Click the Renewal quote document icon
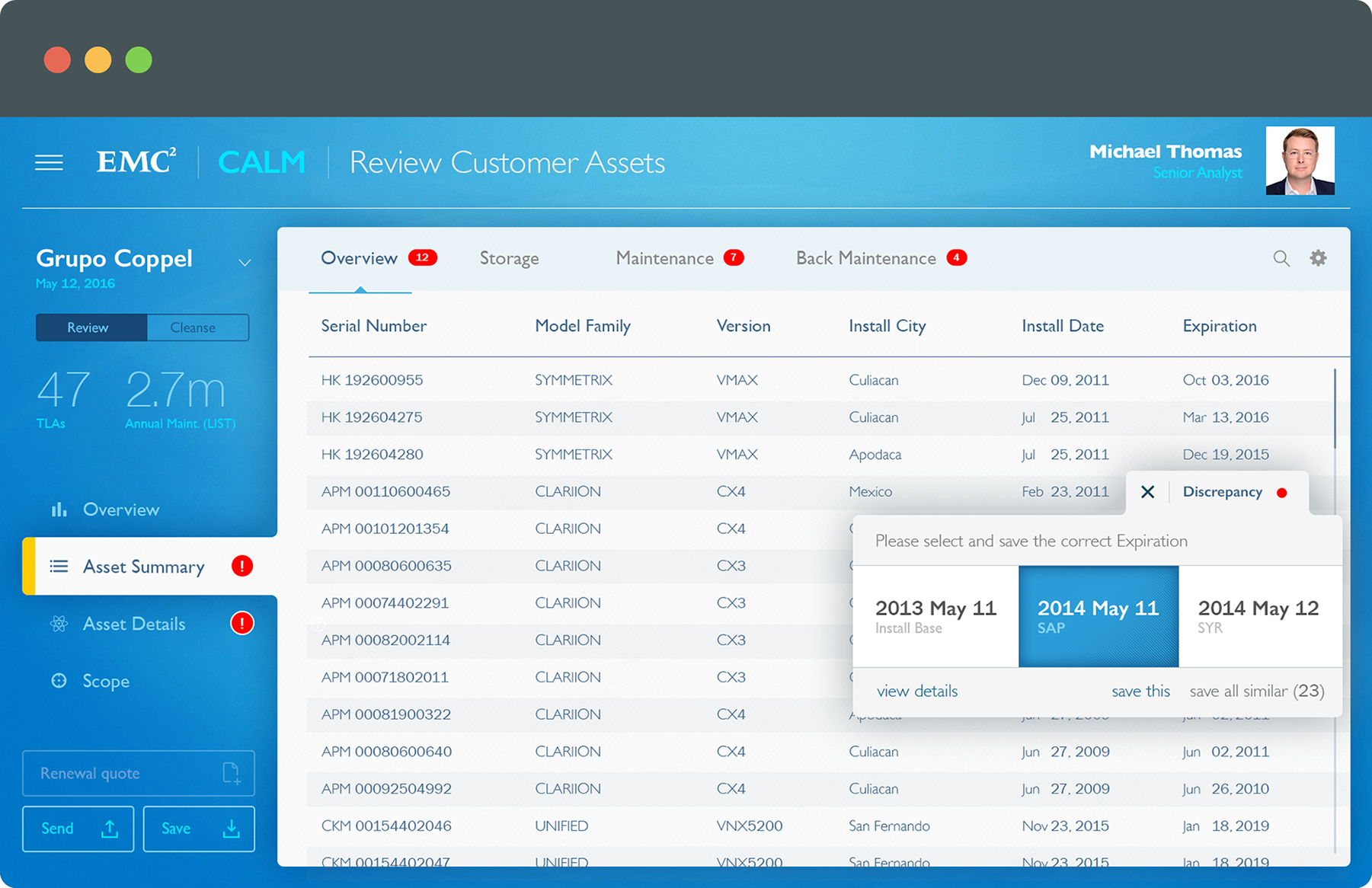This screenshot has height=888, width=1372. pyautogui.click(x=231, y=773)
